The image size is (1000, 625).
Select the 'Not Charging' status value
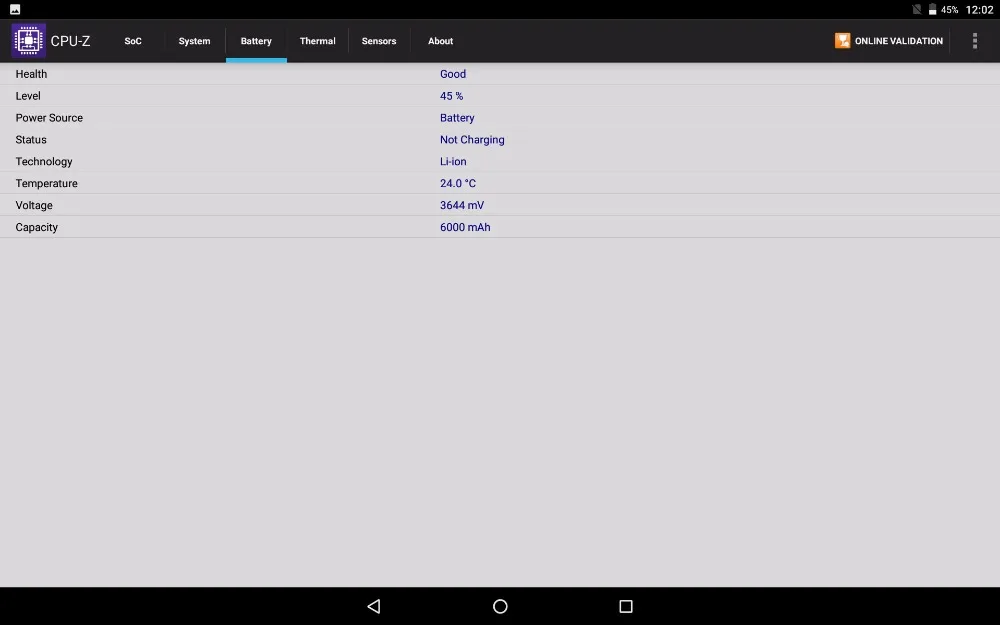[x=472, y=140]
